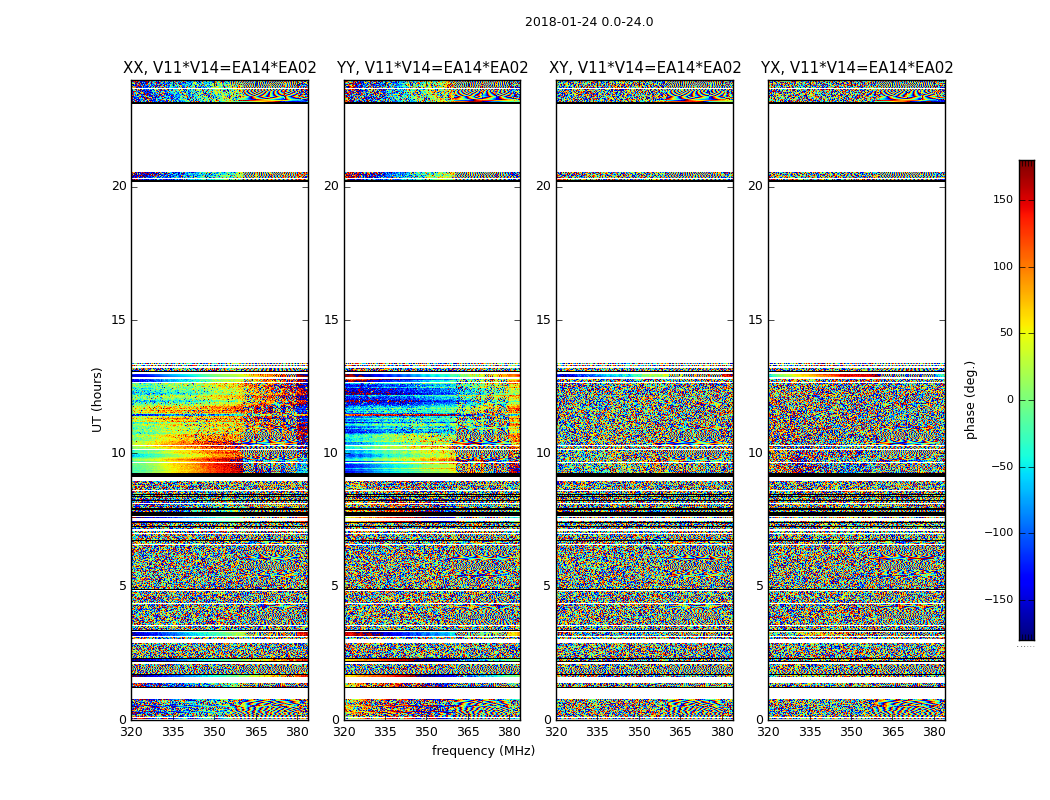Click colorbar tick value −150
This screenshot has width=1050, height=800.
tap(999, 599)
